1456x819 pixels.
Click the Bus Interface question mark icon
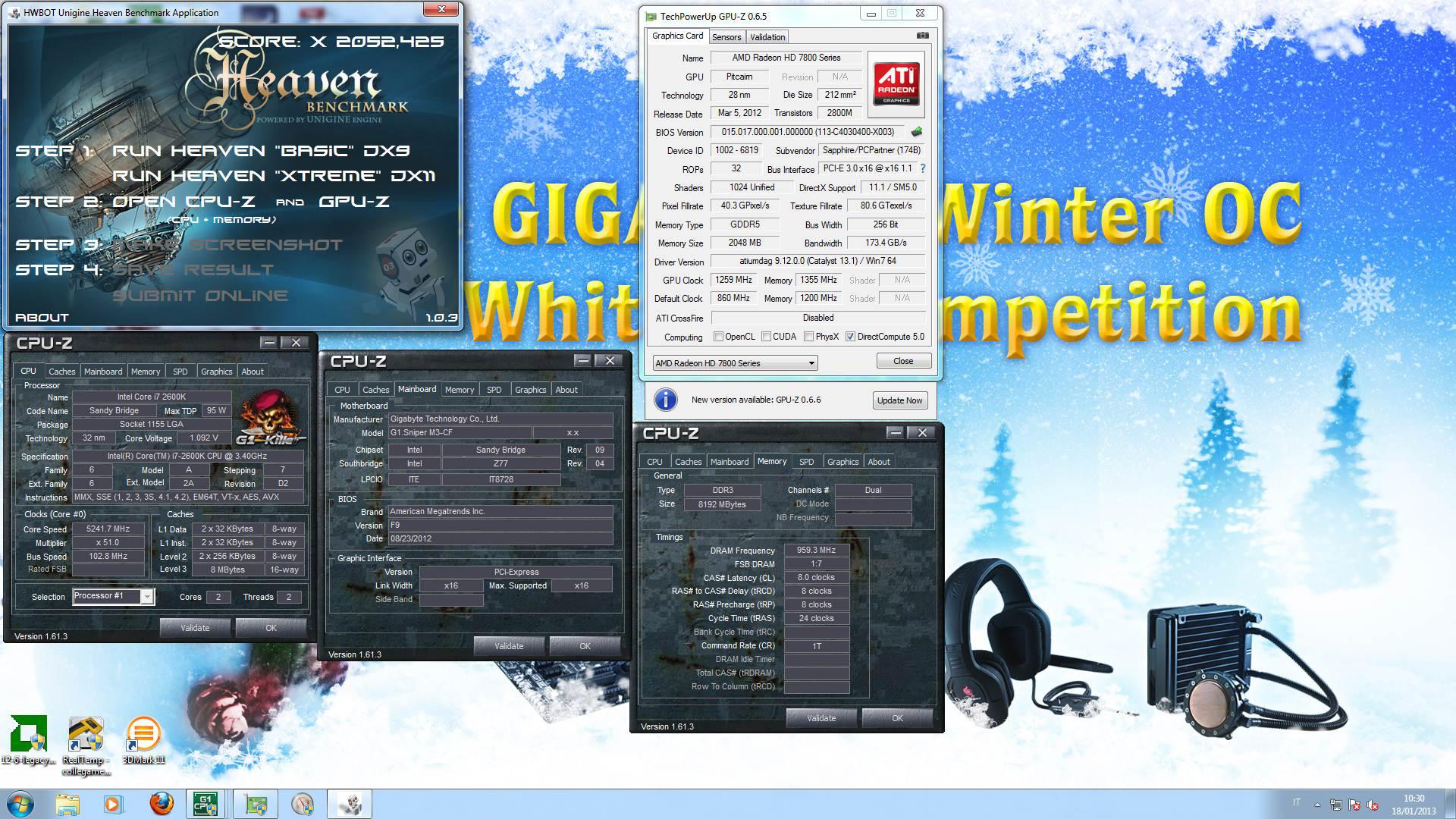pos(923,168)
